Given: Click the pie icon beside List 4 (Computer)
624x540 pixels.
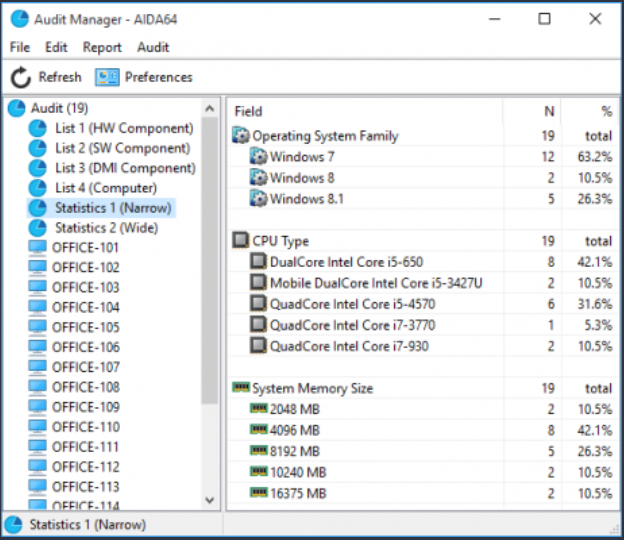Looking at the screenshot, I should 37,188.
